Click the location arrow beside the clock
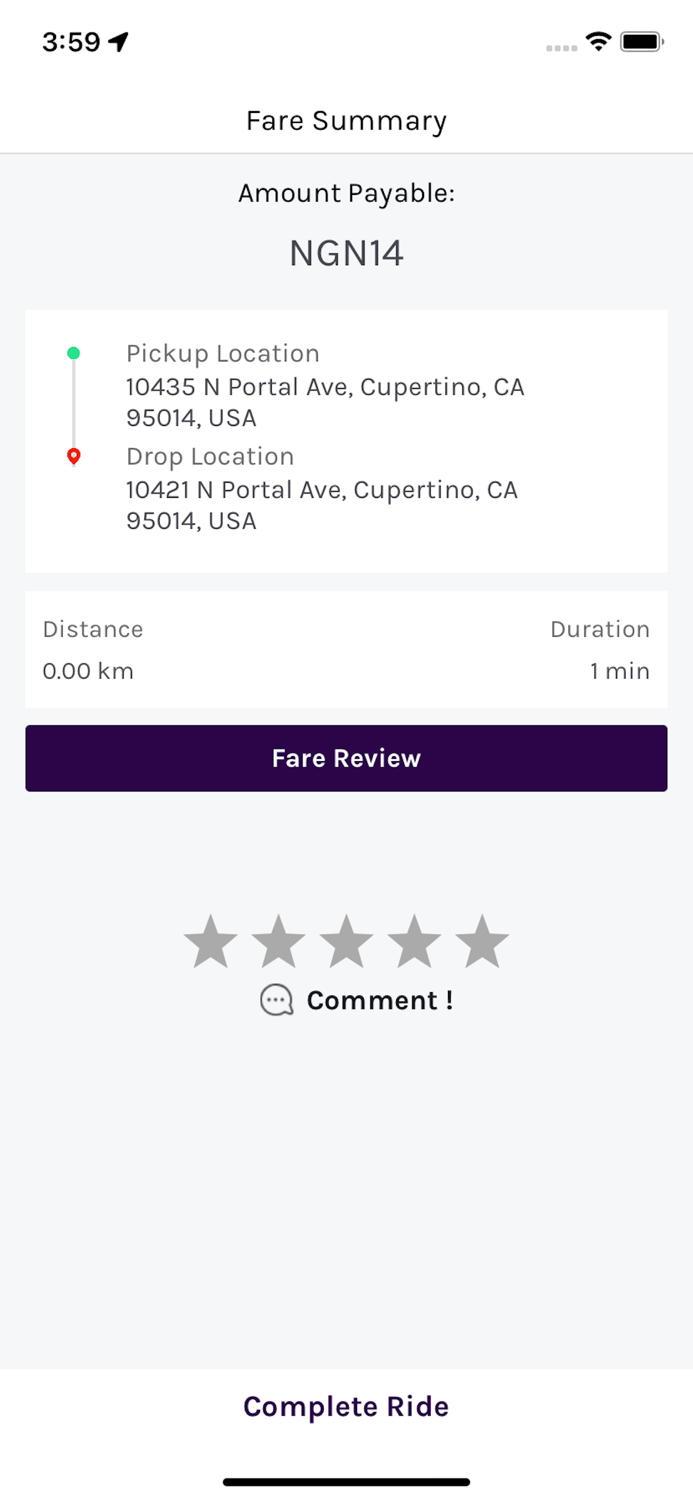The image size is (693, 1500). (x=117, y=42)
